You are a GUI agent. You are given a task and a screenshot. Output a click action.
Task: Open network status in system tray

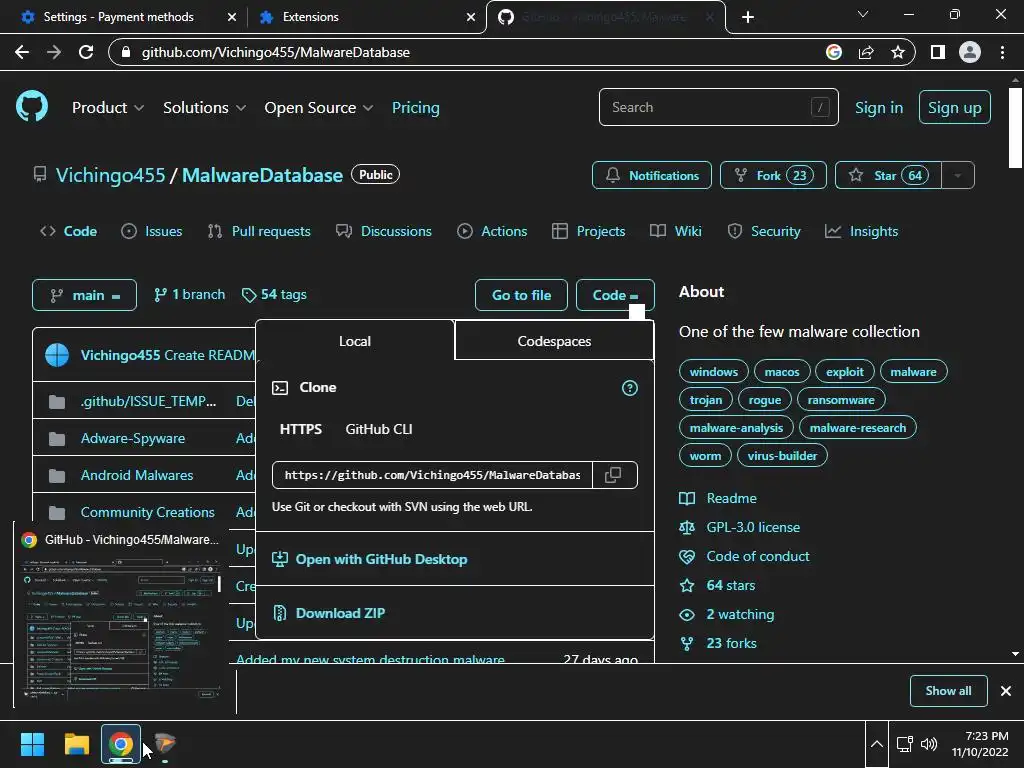904,744
